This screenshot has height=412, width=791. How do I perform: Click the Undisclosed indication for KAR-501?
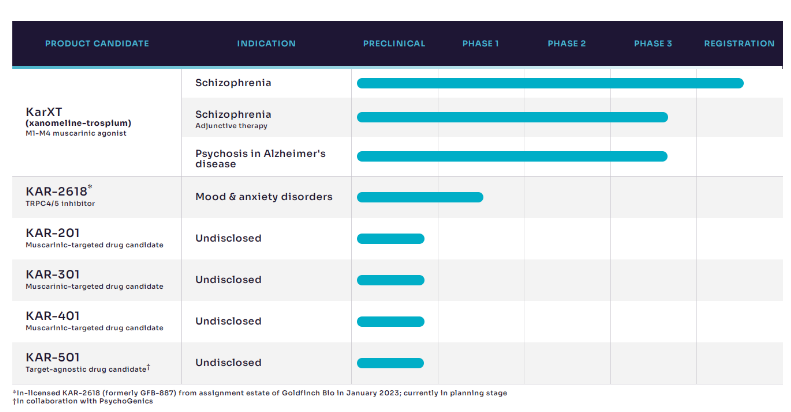point(228,363)
